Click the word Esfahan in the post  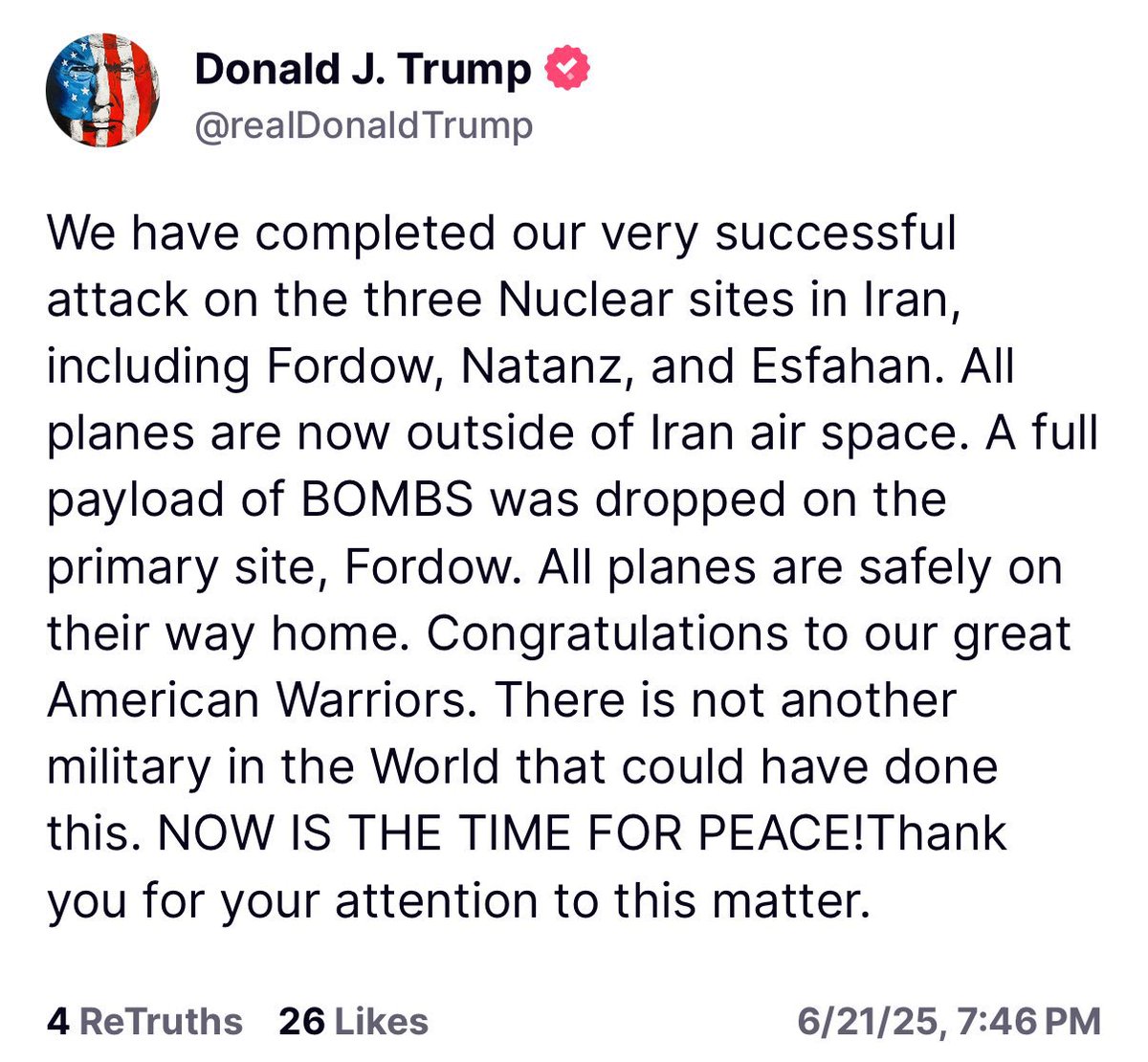point(829,367)
